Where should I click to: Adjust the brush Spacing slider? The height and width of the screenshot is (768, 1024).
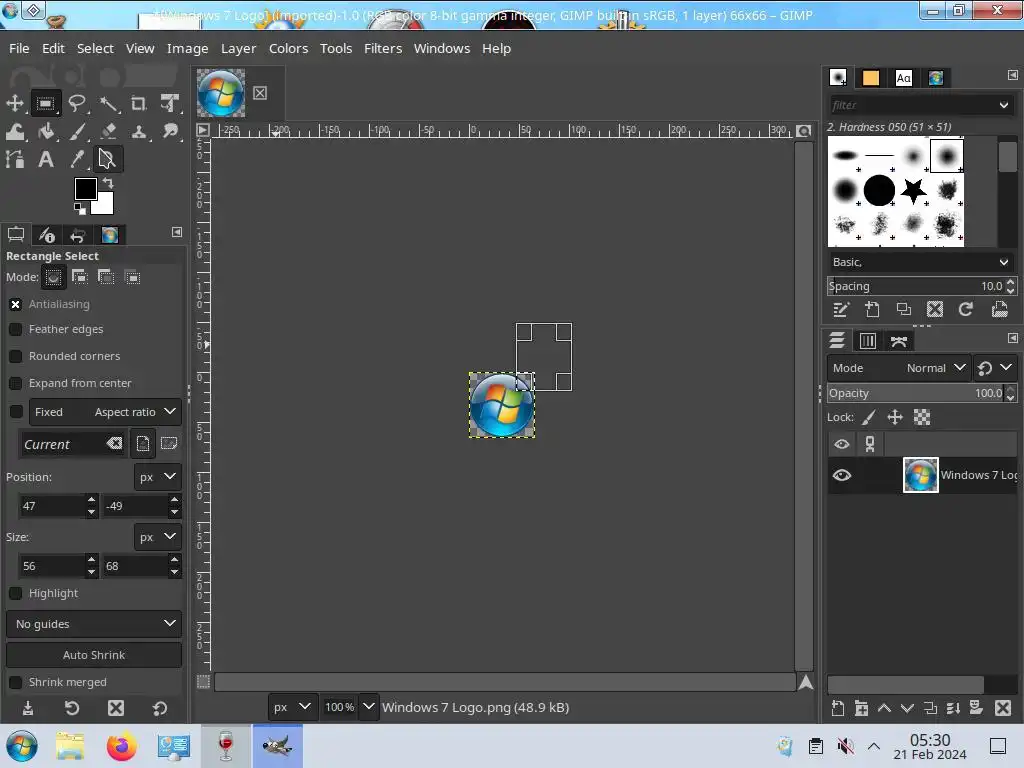916,286
